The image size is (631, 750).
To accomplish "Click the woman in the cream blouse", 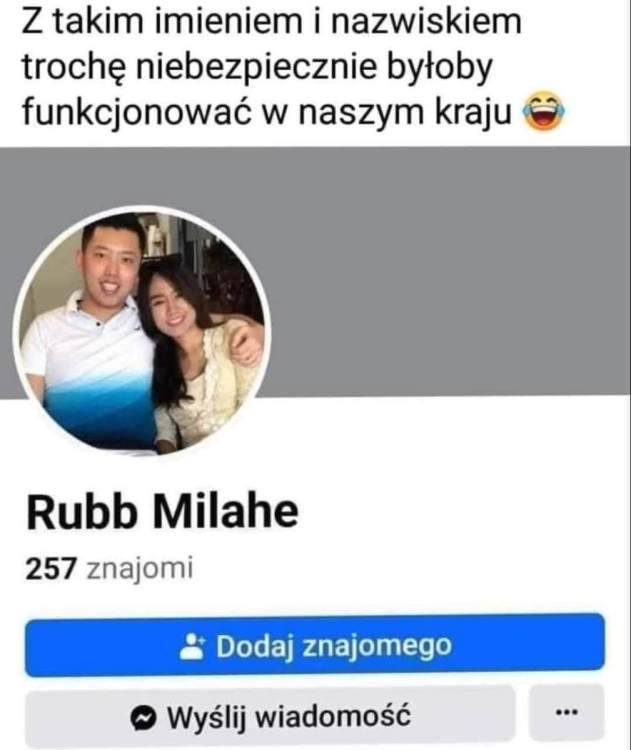I will coord(201,354).
